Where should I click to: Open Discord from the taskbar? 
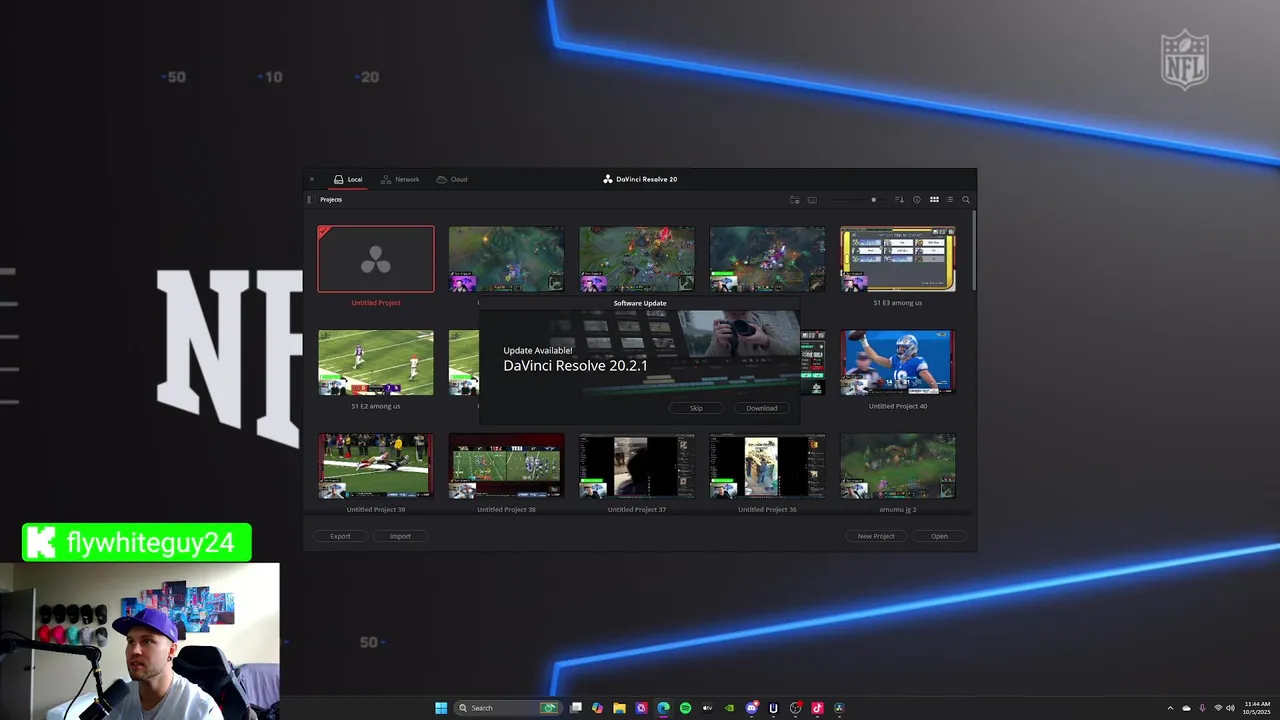point(751,708)
